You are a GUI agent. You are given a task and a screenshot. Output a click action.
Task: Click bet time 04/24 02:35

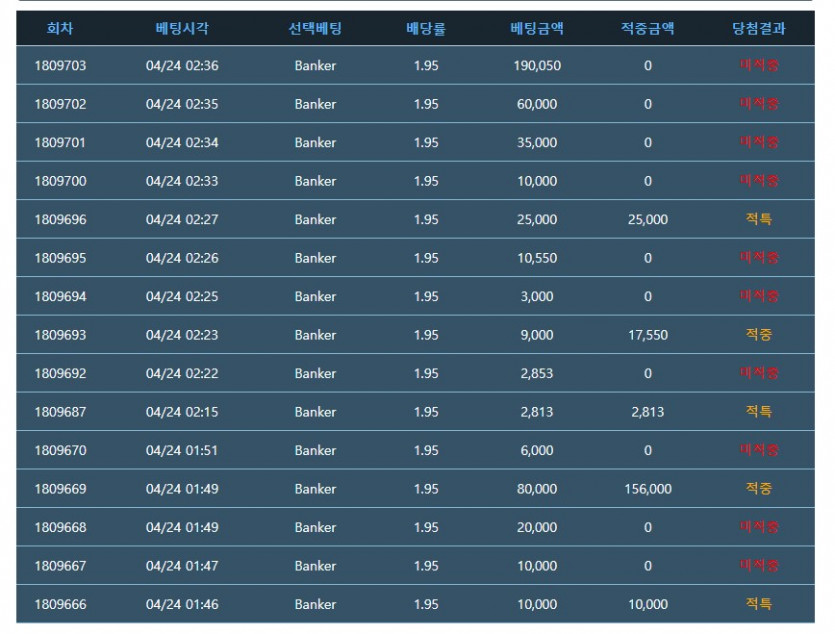[x=182, y=104]
